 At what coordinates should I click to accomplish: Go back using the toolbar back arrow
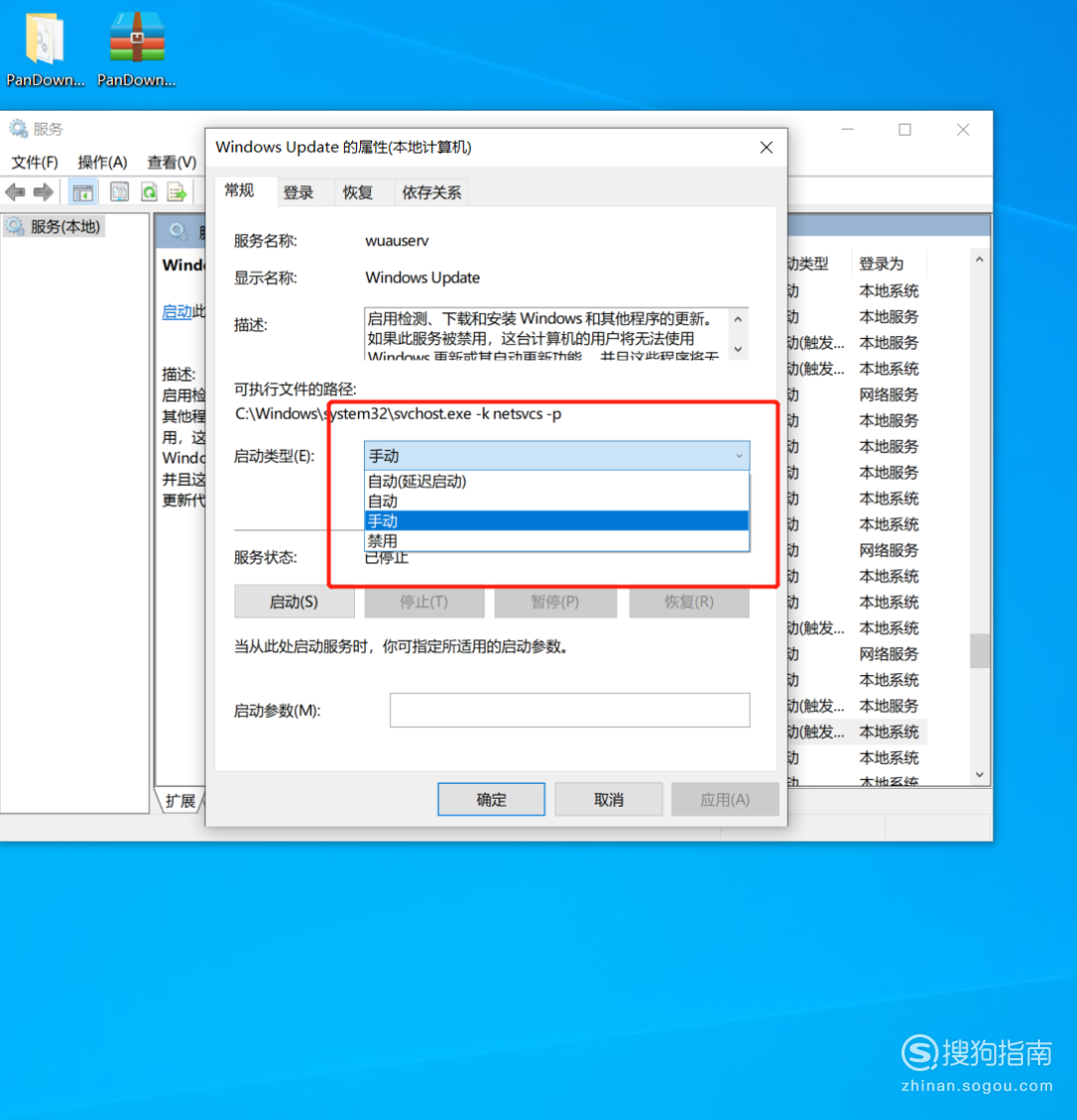click(15, 191)
